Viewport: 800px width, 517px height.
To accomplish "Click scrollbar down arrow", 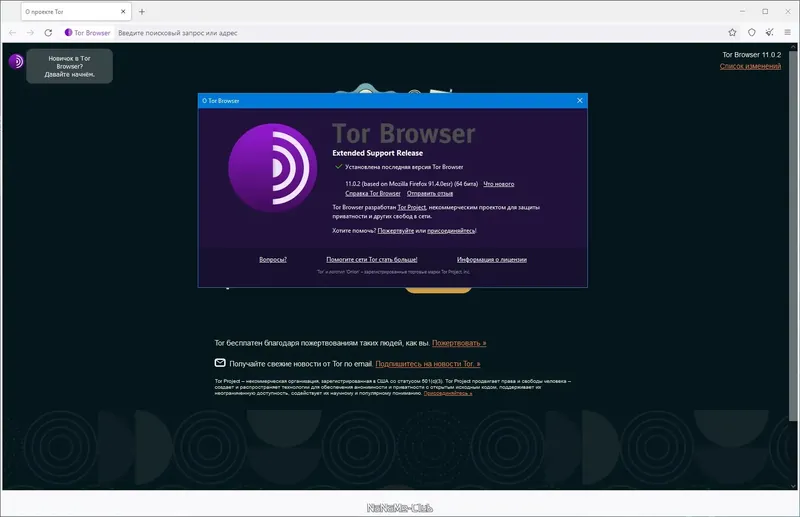I will coord(793,486).
